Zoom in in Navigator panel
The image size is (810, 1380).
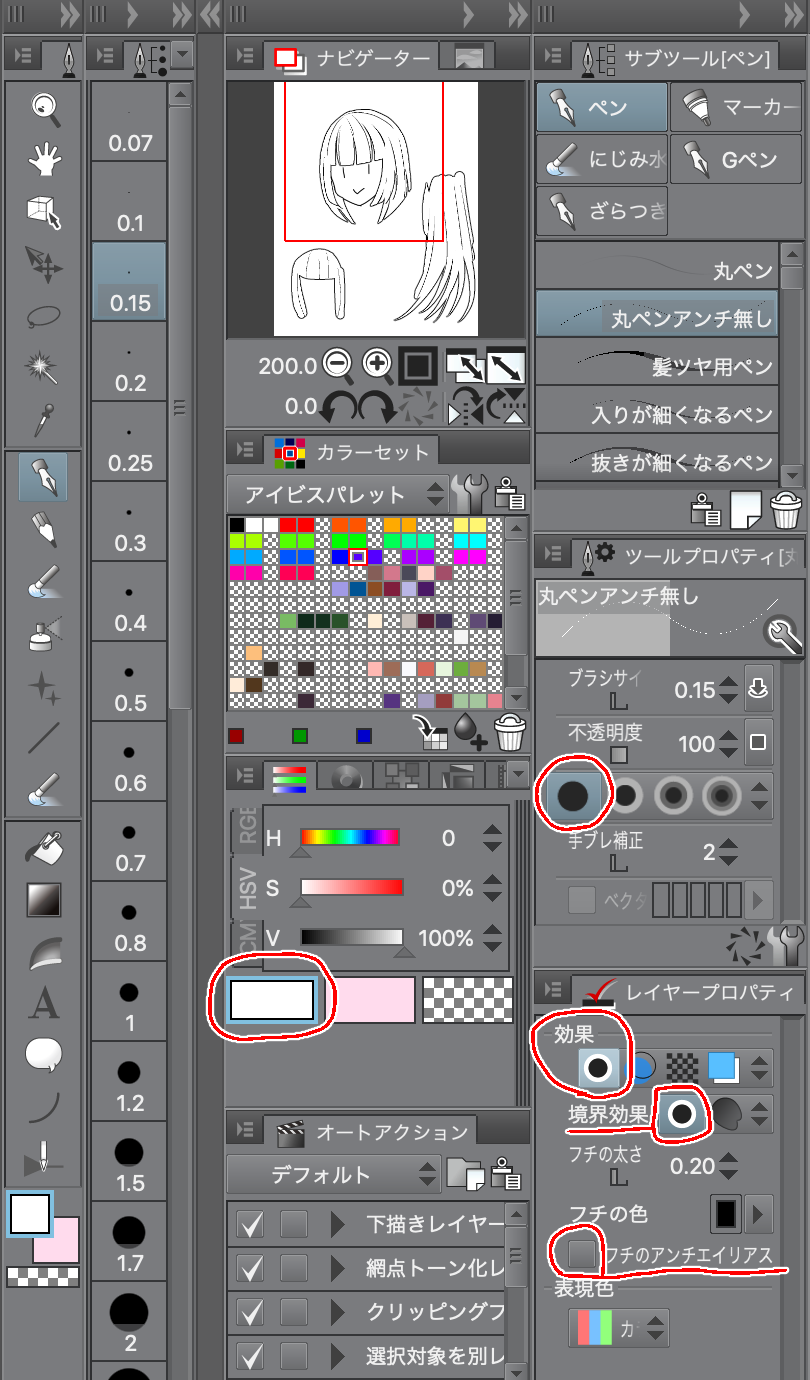(377, 365)
